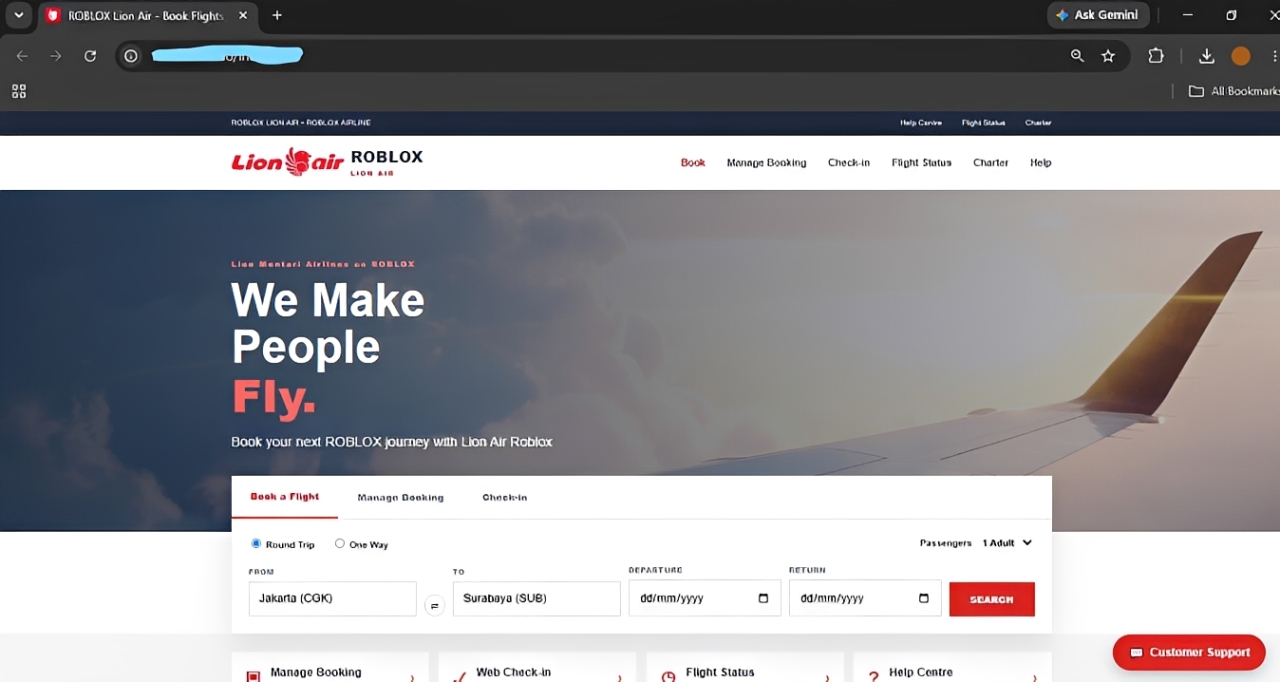Switch to the Book a Flight tab
Image resolution: width=1280 pixels, height=682 pixels.
pyautogui.click(x=285, y=497)
